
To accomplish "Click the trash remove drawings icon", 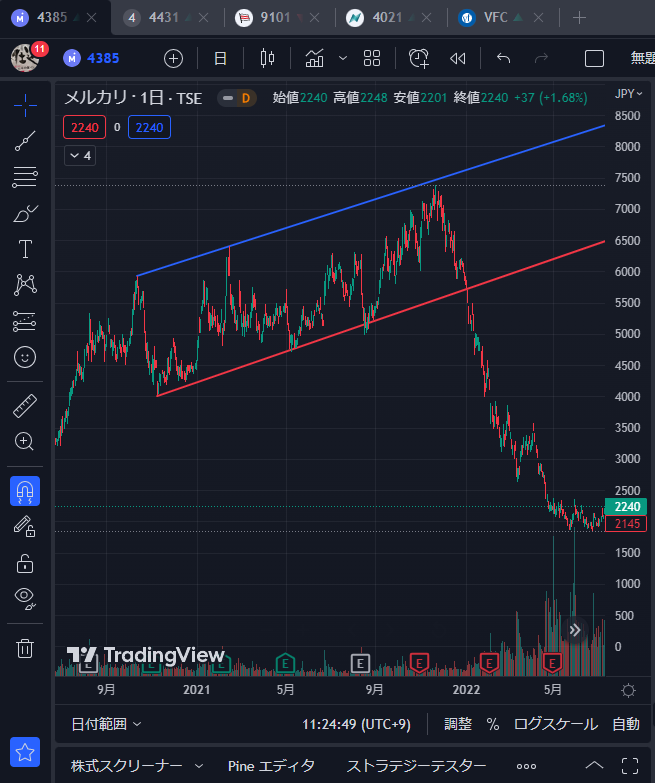I will [x=25, y=648].
